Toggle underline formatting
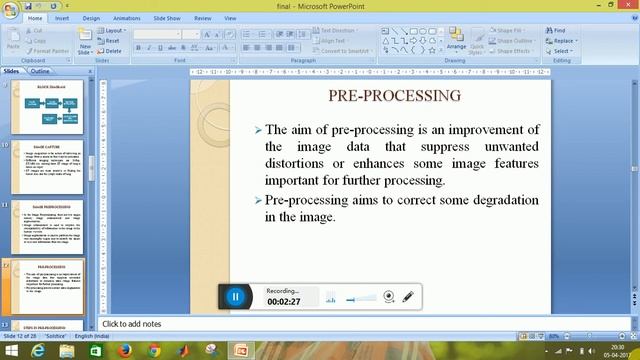Viewport: 640px width, 360px height. point(160,48)
